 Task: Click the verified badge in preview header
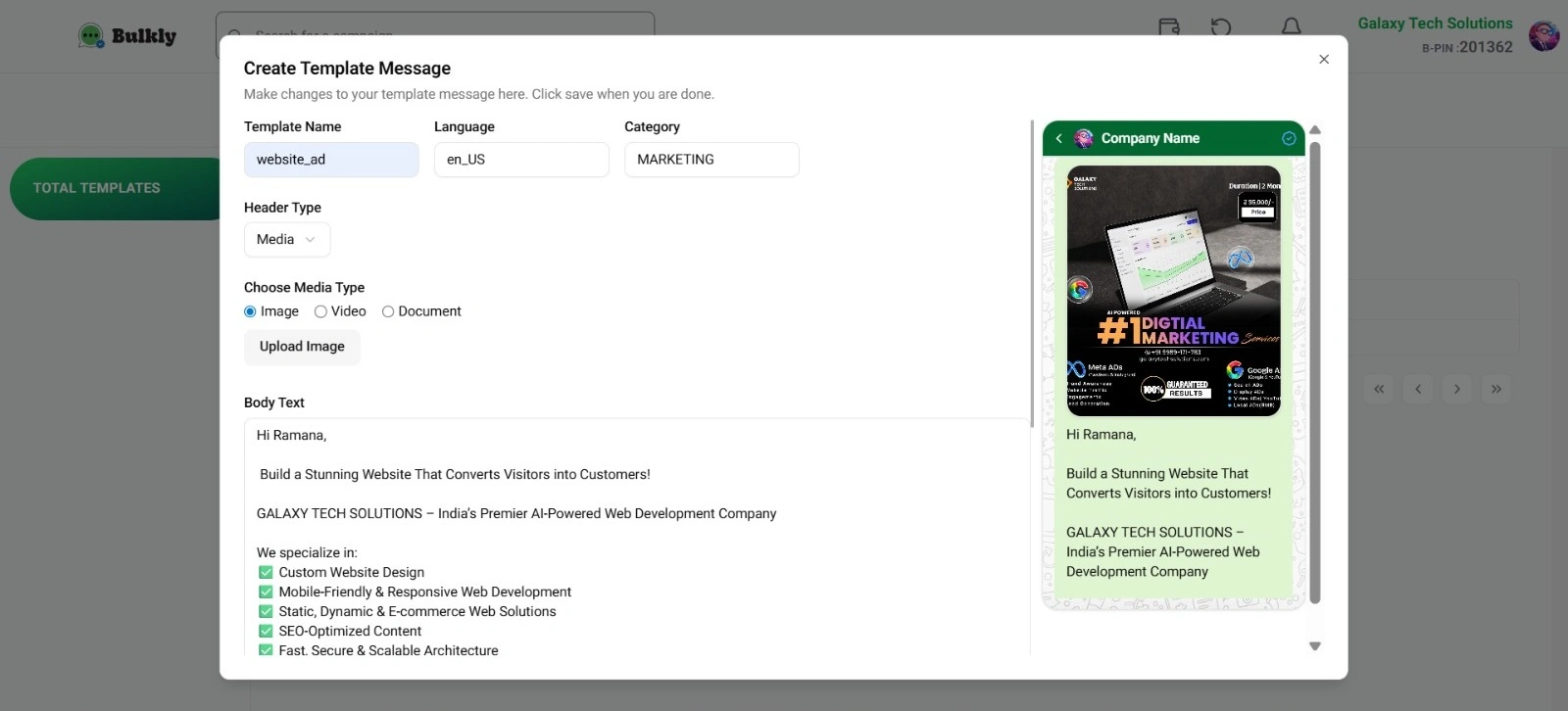(x=1289, y=139)
